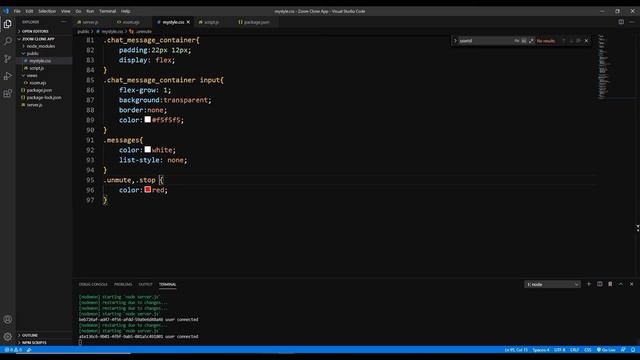Open the Run and Debug view
Screen dimensions: 640x360
tap(7, 76)
